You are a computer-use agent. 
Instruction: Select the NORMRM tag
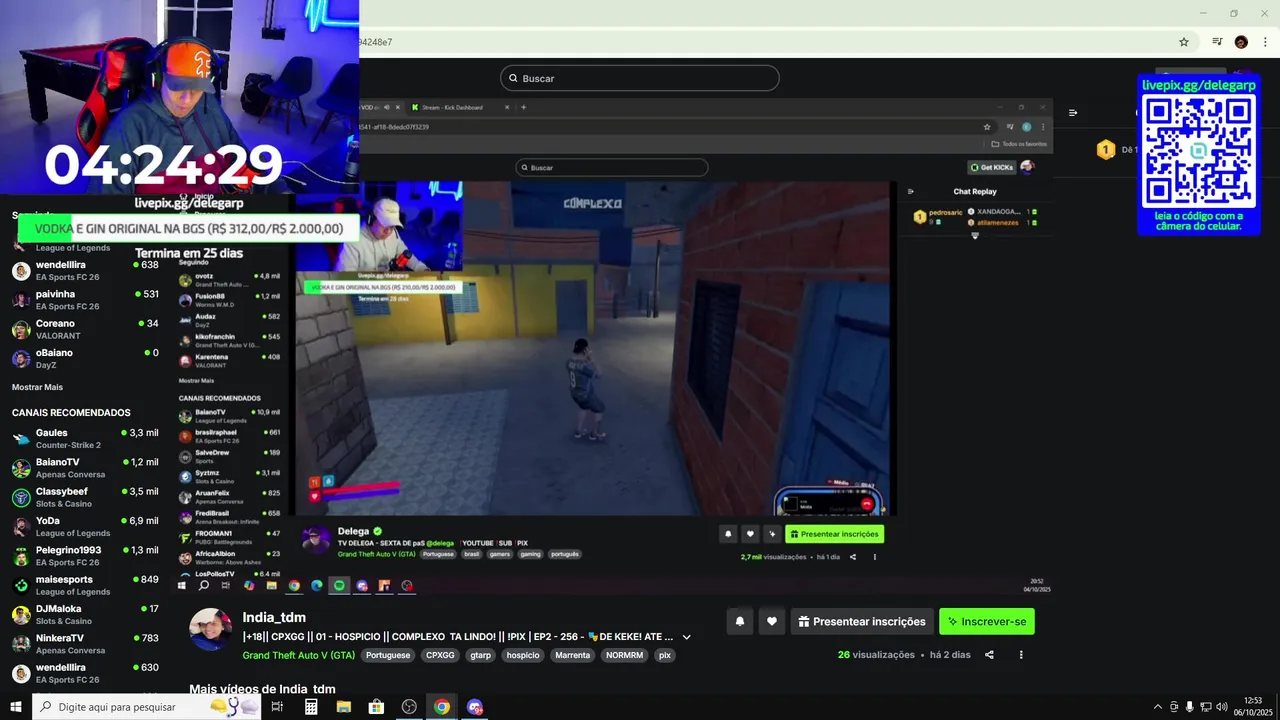pos(625,656)
